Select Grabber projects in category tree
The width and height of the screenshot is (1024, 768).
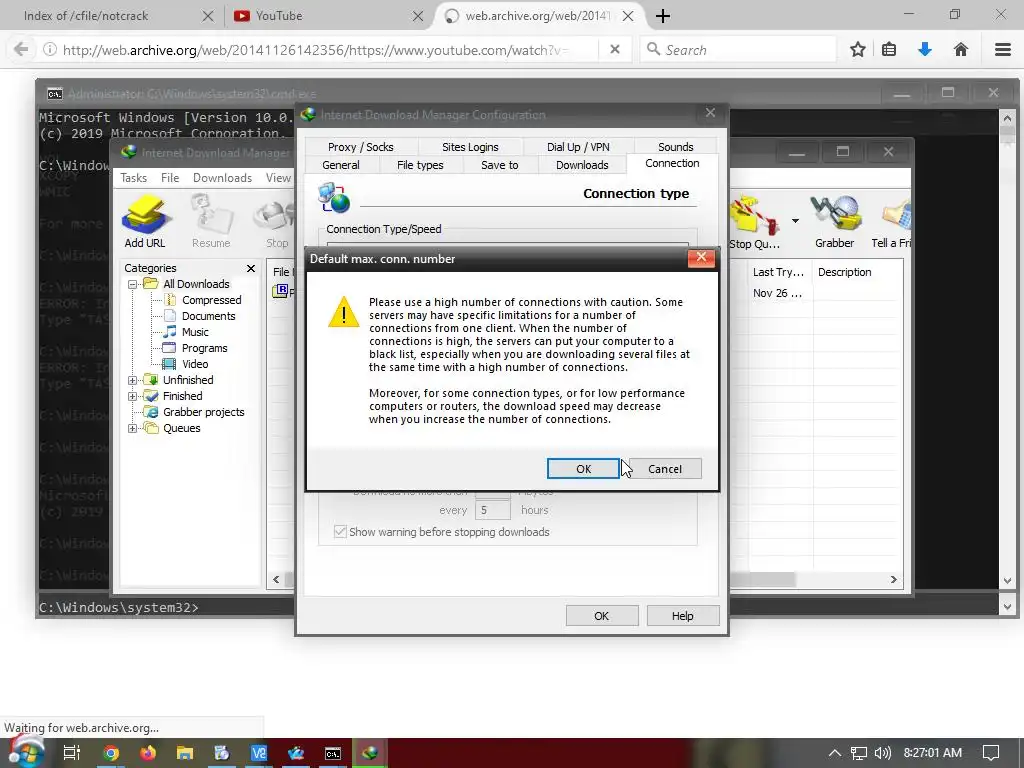pos(203,412)
